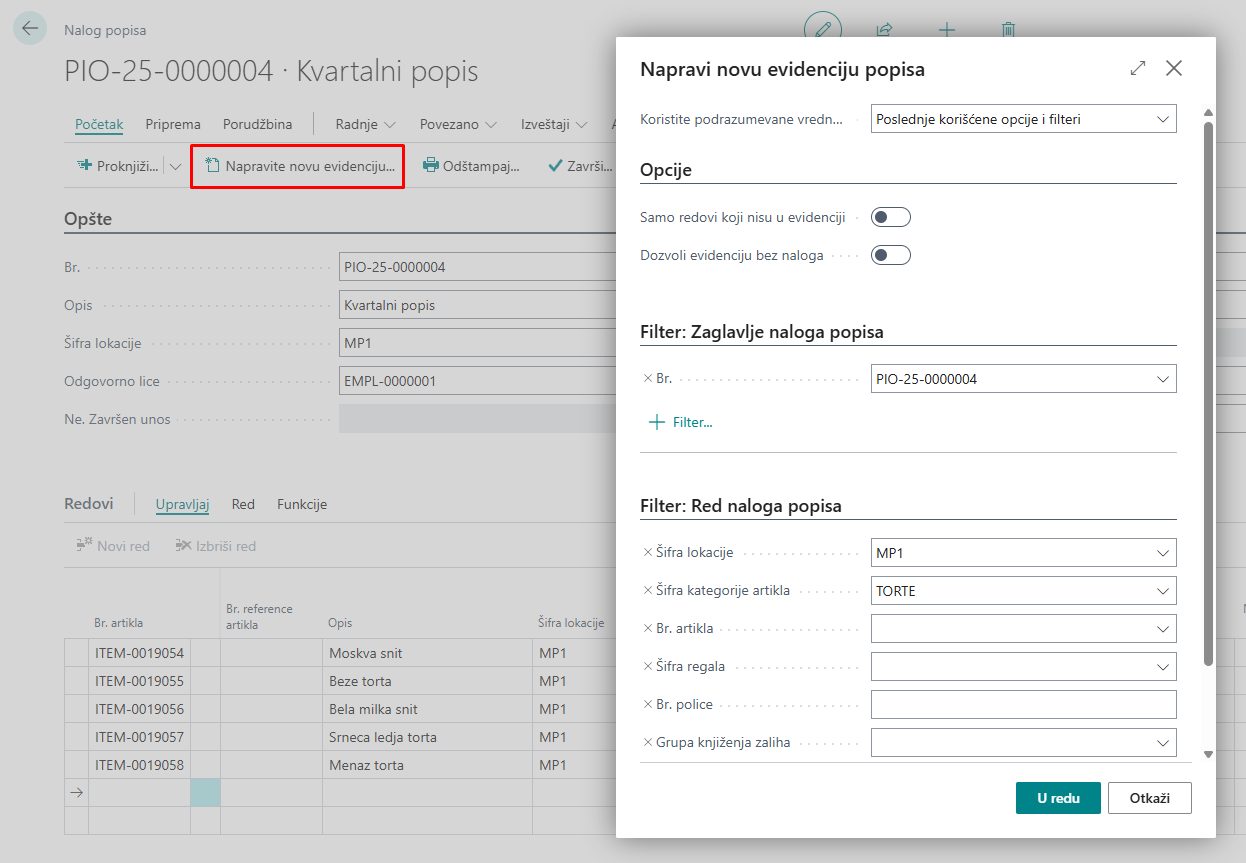
Task: Click the pencil edit icon
Action: click(823, 29)
